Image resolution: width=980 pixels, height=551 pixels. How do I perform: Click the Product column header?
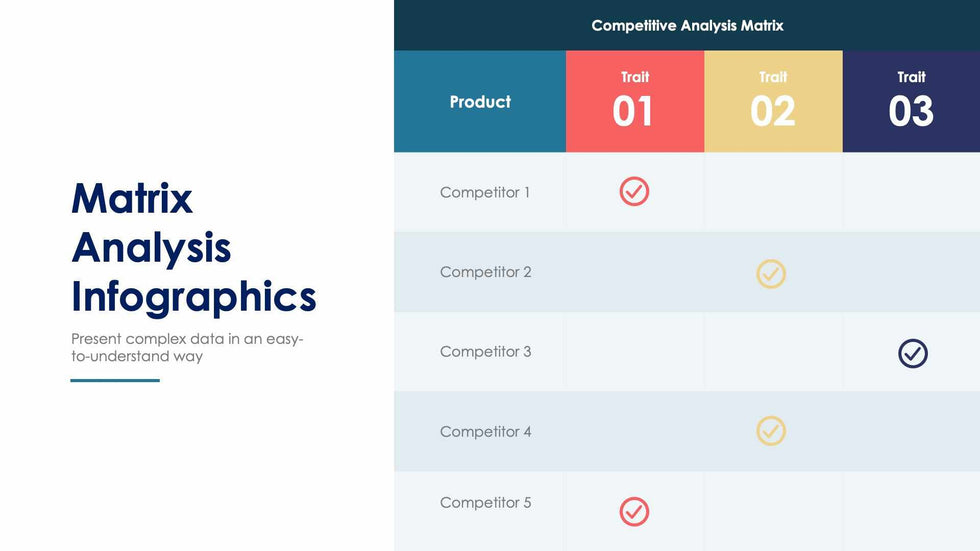[x=480, y=102]
